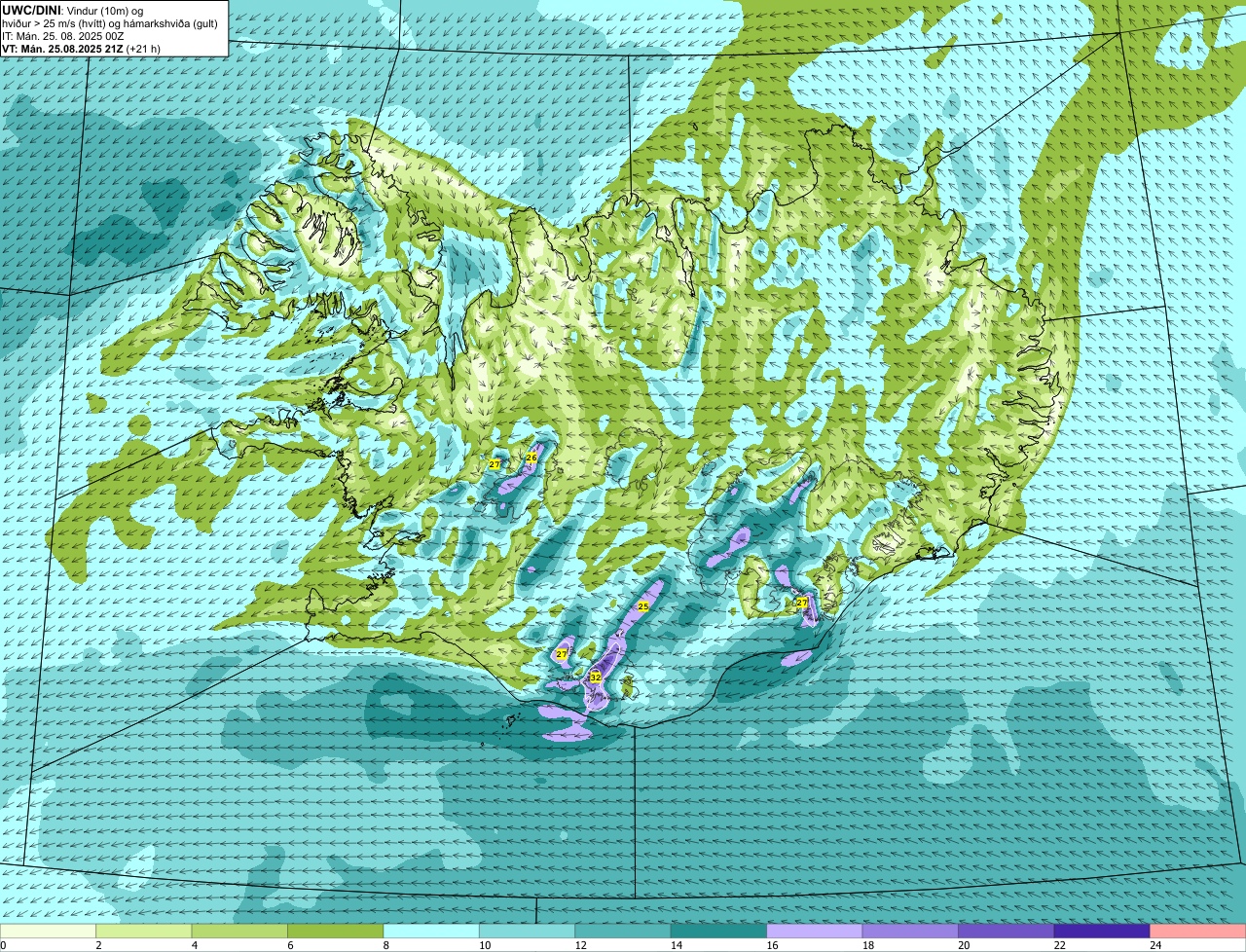The width and height of the screenshot is (1246, 952).
Task: Click the title text 'UWC/DINI: Vindur (10m) og'
Action: pyautogui.click(x=73, y=10)
